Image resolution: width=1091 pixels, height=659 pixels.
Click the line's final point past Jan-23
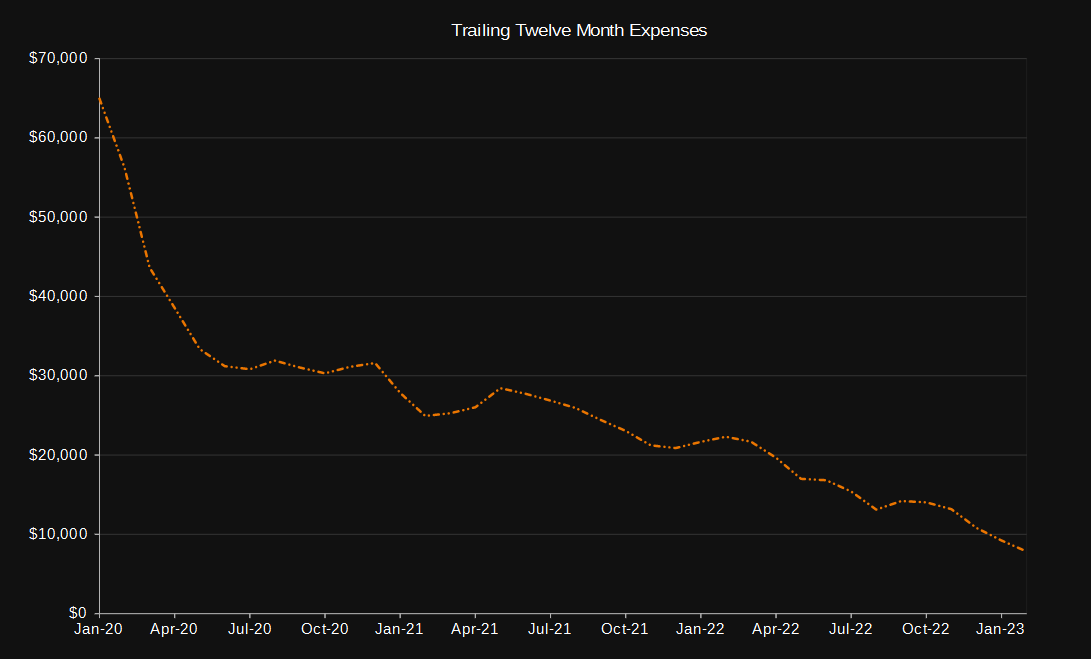coord(1025,551)
